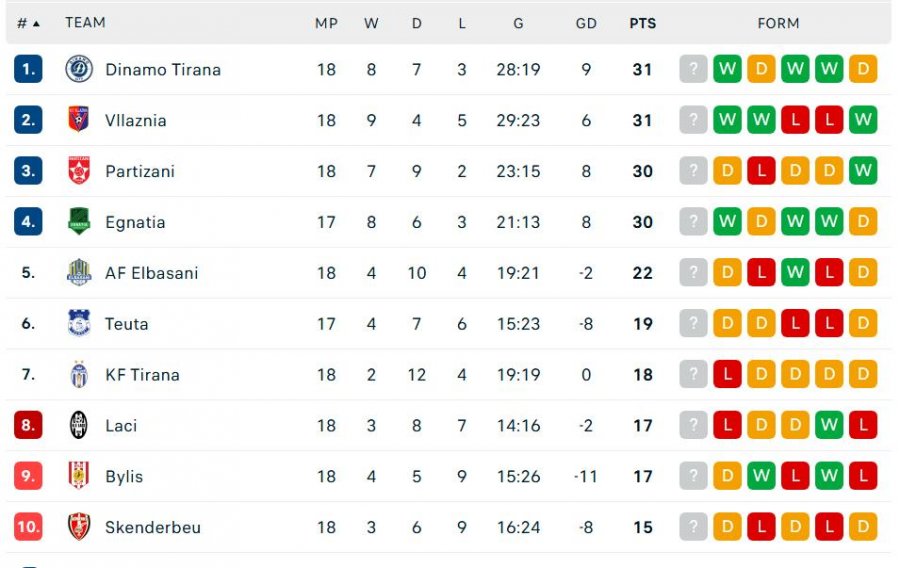900x568 pixels.
Task: Click the Dinamo Tirana club crest
Action: pos(79,69)
